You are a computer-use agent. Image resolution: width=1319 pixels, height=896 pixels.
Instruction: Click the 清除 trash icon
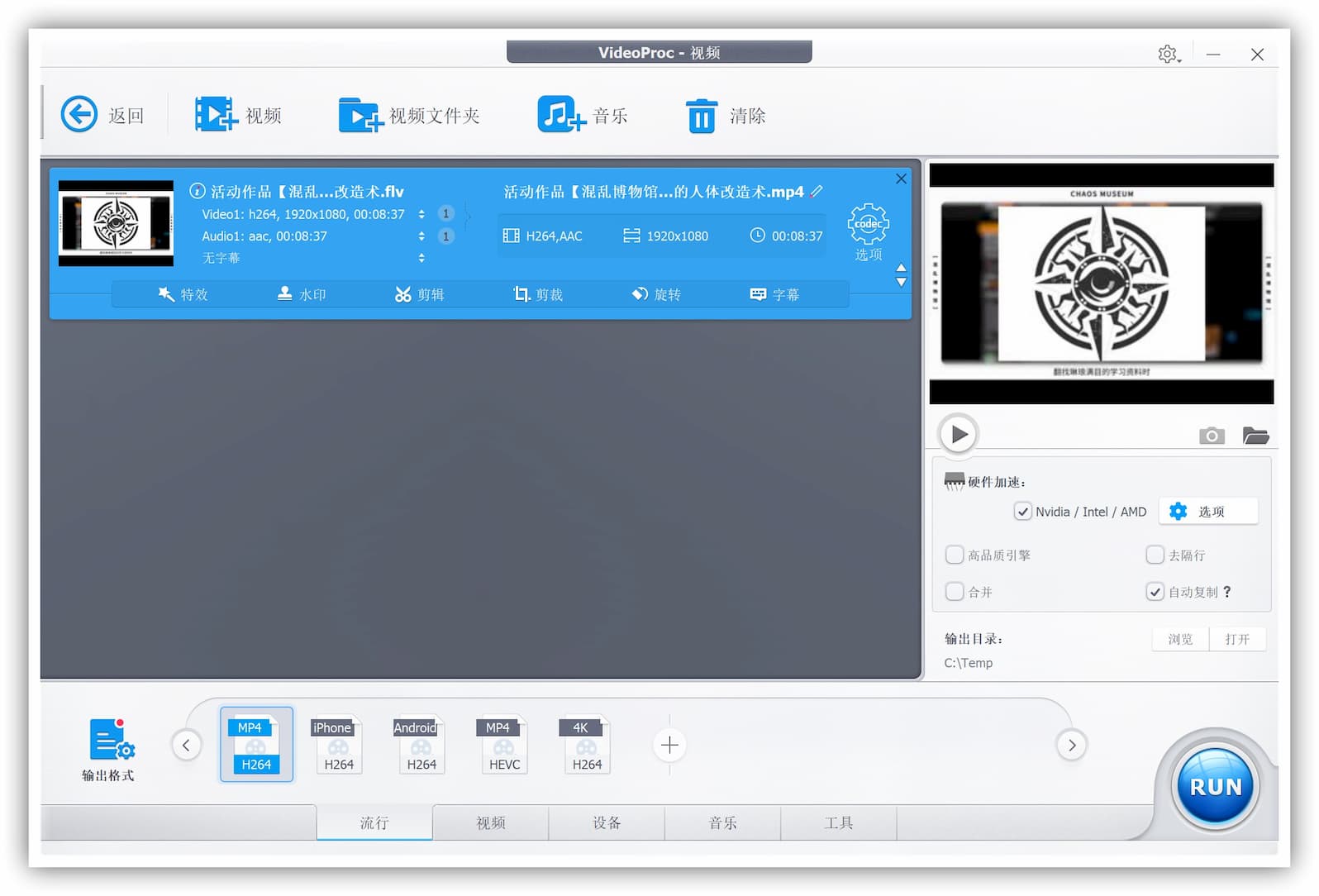pyautogui.click(x=702, y=116)
